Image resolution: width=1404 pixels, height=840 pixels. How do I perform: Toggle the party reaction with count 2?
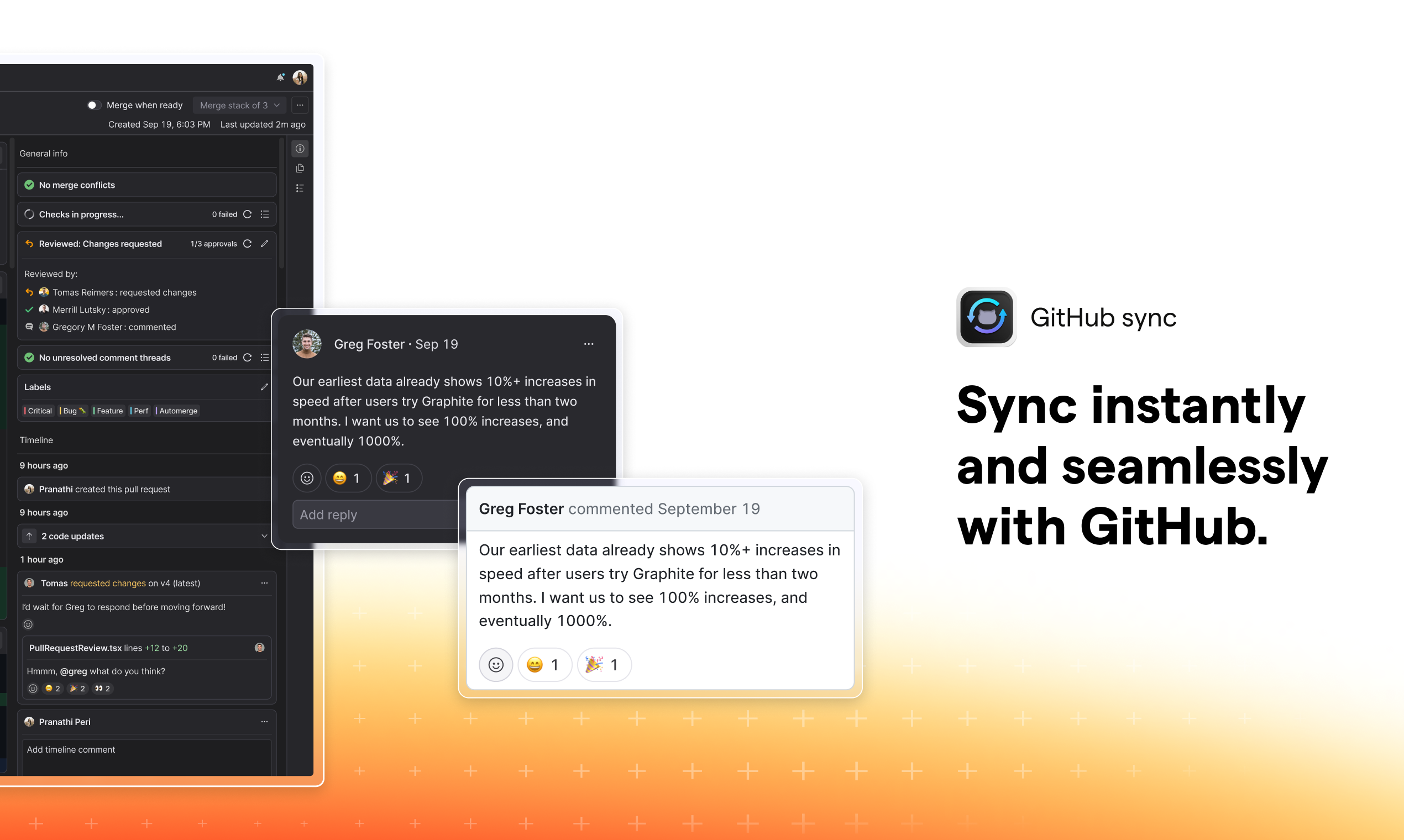(x=77, y=688)
